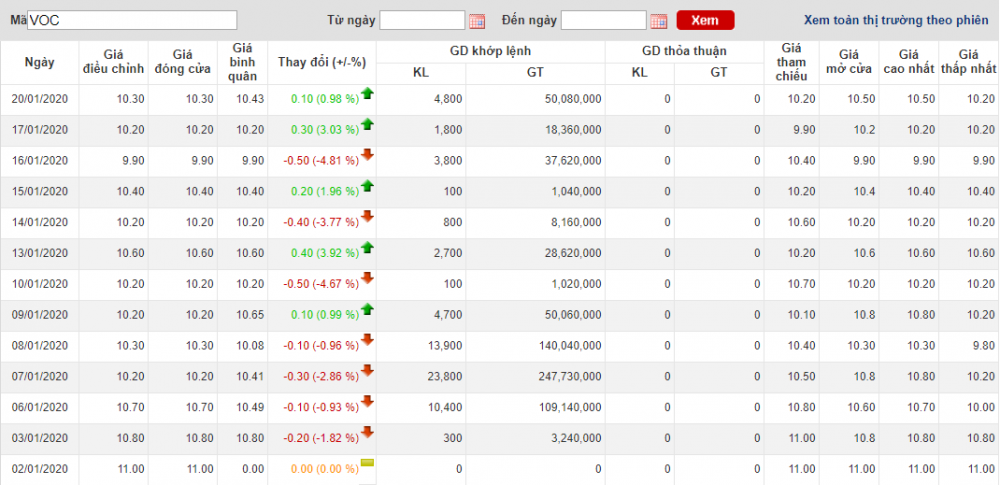Click the Giá cao nhất column header
Screen dimensions: 1000x485
tap(909, 63)
